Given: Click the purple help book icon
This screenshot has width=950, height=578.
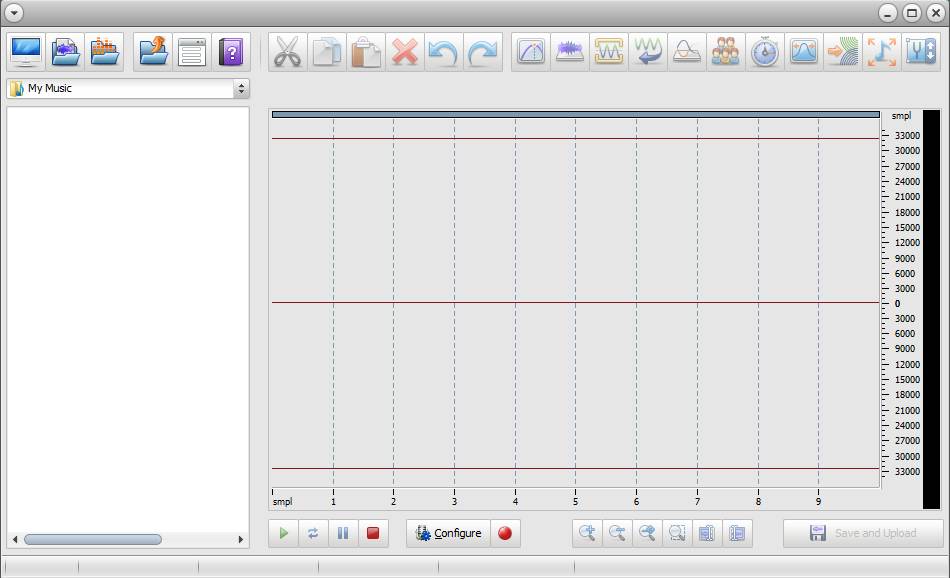Looking at the screenshot, I should [231, 51].
